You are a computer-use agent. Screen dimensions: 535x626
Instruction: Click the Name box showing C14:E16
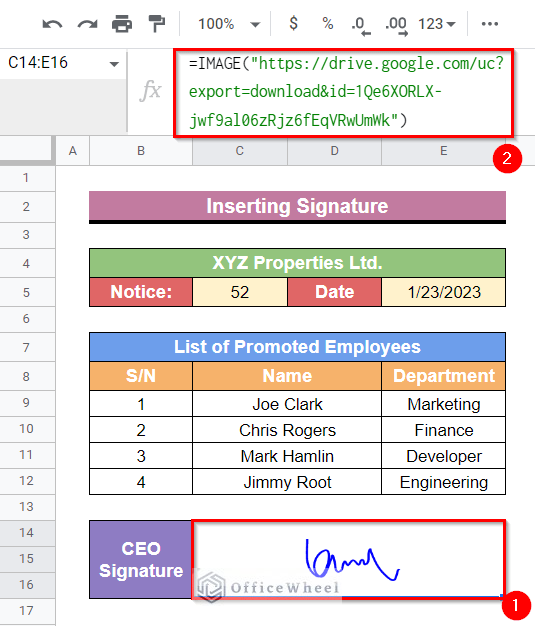coord(62,63)
